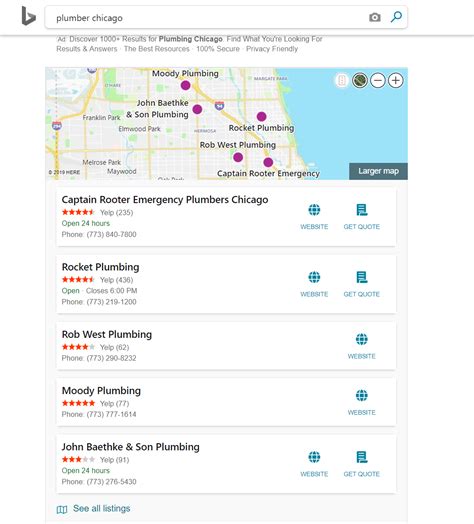Click the Melrose Park map label
This screenshot has height=524, width=474.
[102, 162]
